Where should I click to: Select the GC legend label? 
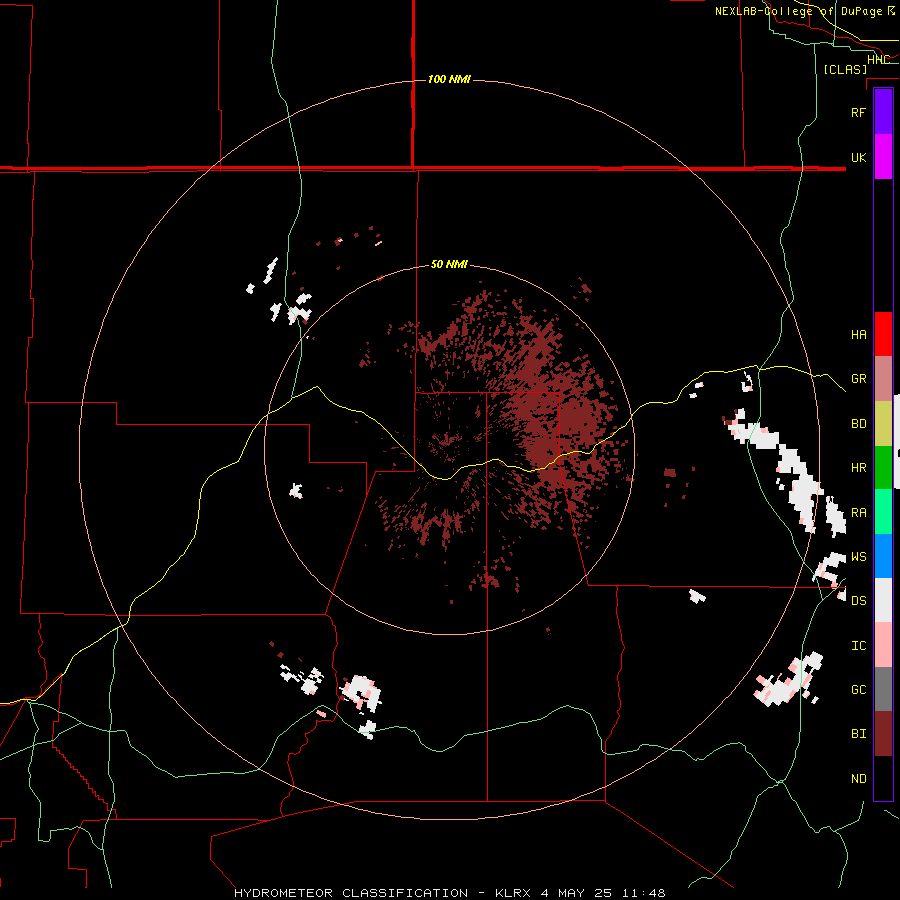click(x=858, y=690)
